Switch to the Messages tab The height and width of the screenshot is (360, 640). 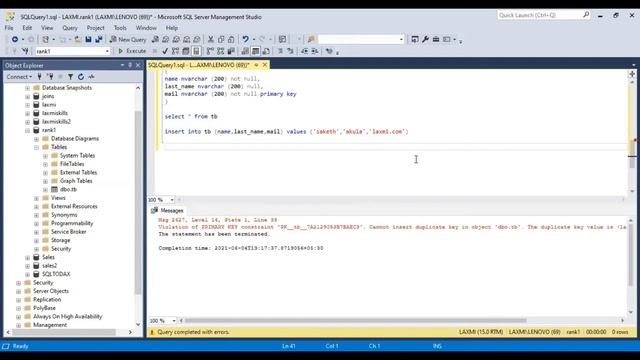(x=167, y=211)
